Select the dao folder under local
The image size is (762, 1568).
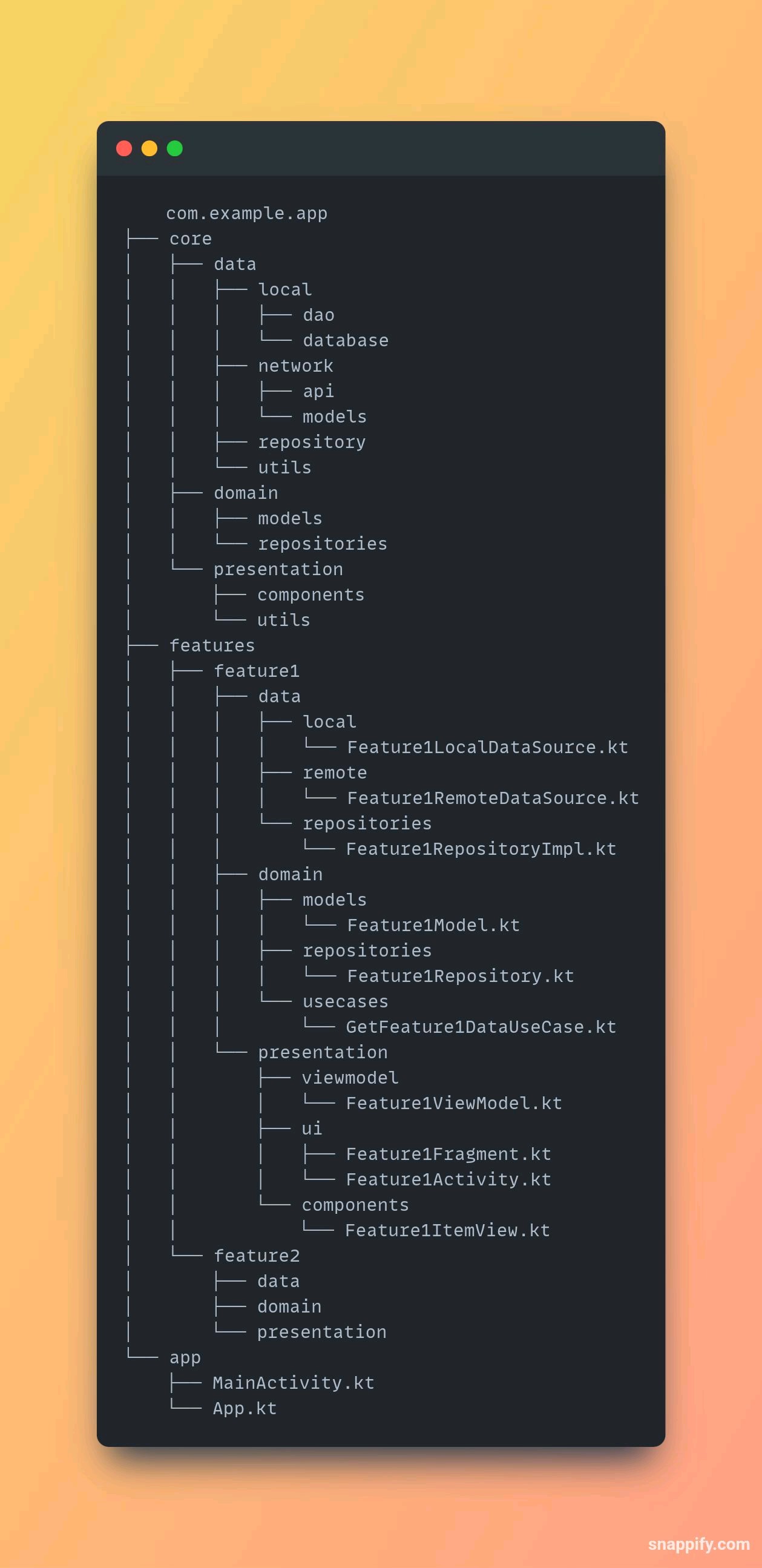click(318, 315)
